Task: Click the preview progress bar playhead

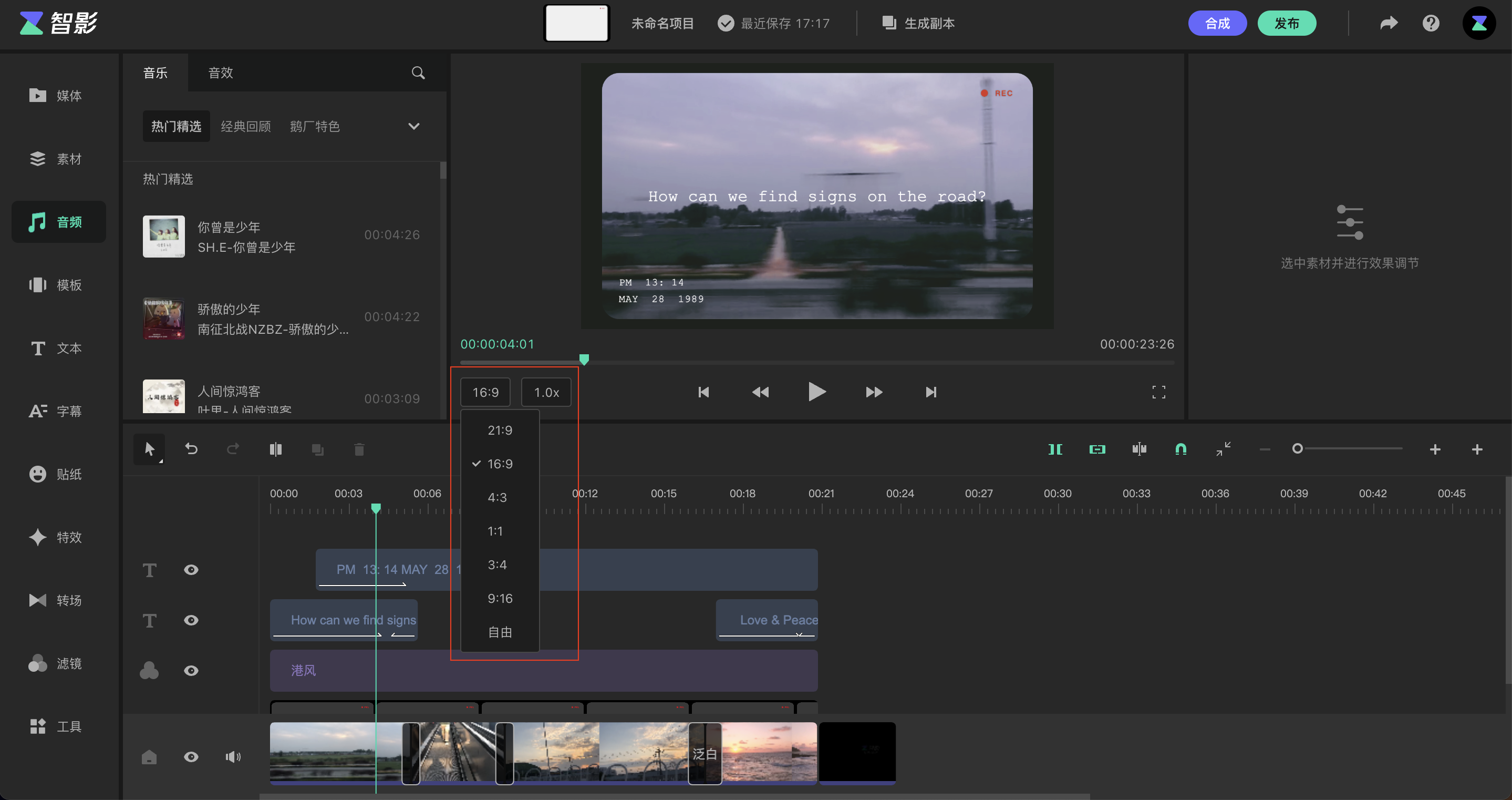Action: 584,360
